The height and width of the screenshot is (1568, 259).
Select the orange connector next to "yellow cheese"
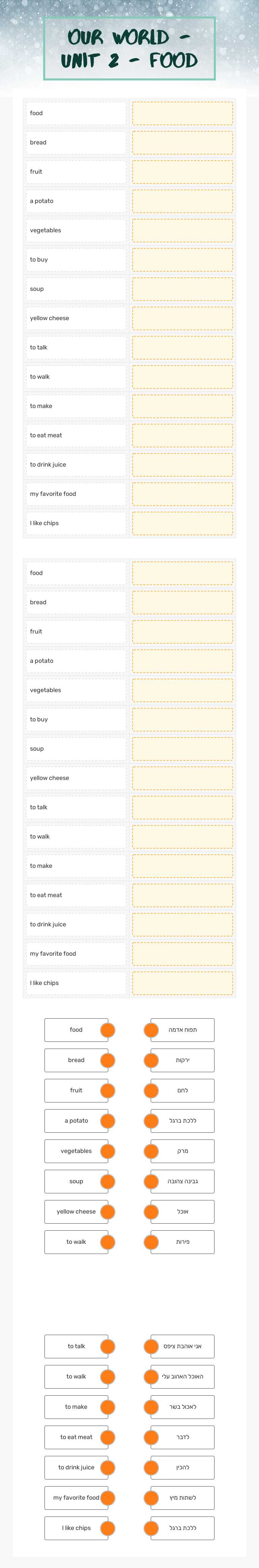107,1211
